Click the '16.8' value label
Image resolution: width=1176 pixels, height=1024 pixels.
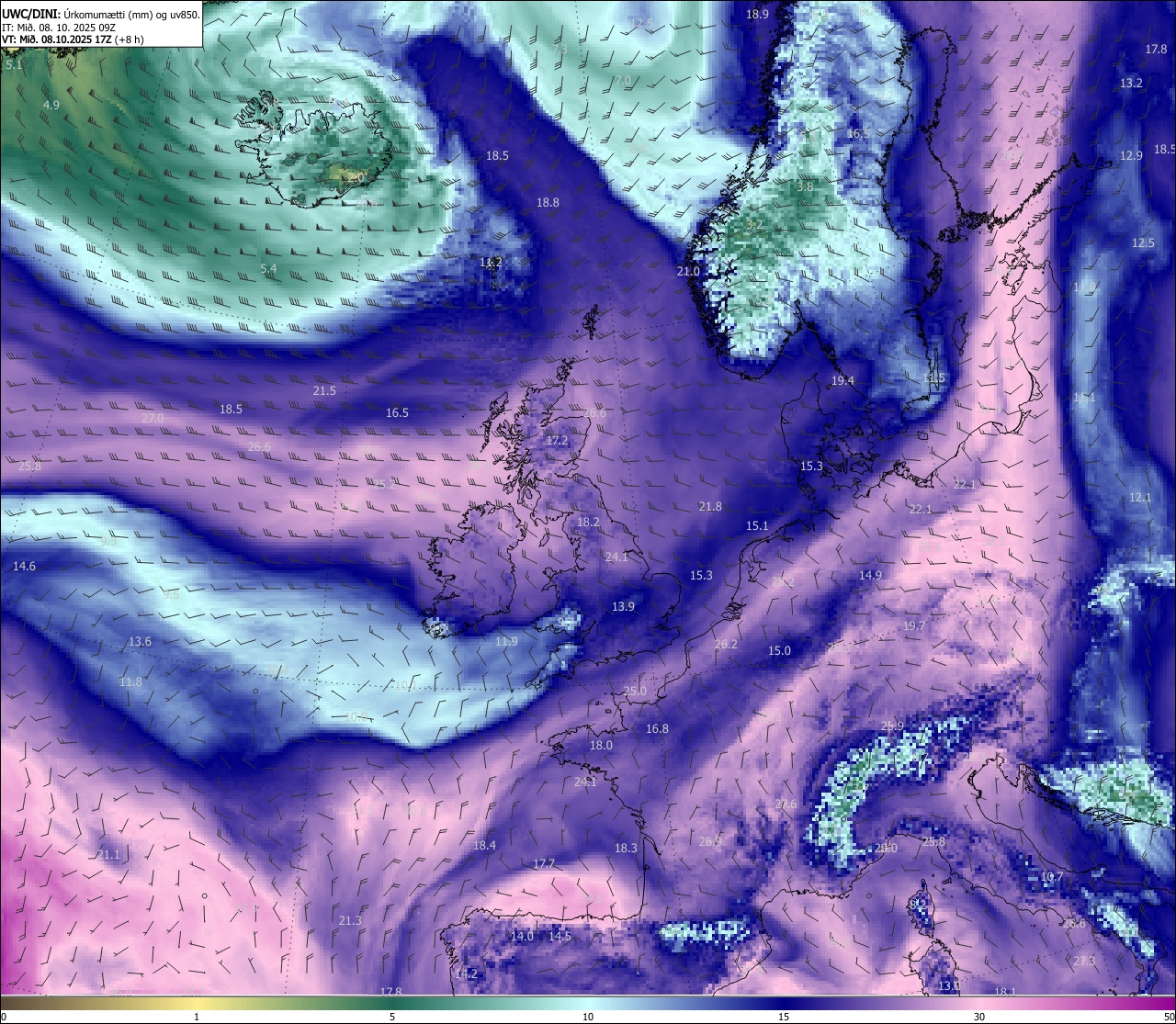click(x=657, y=729)
